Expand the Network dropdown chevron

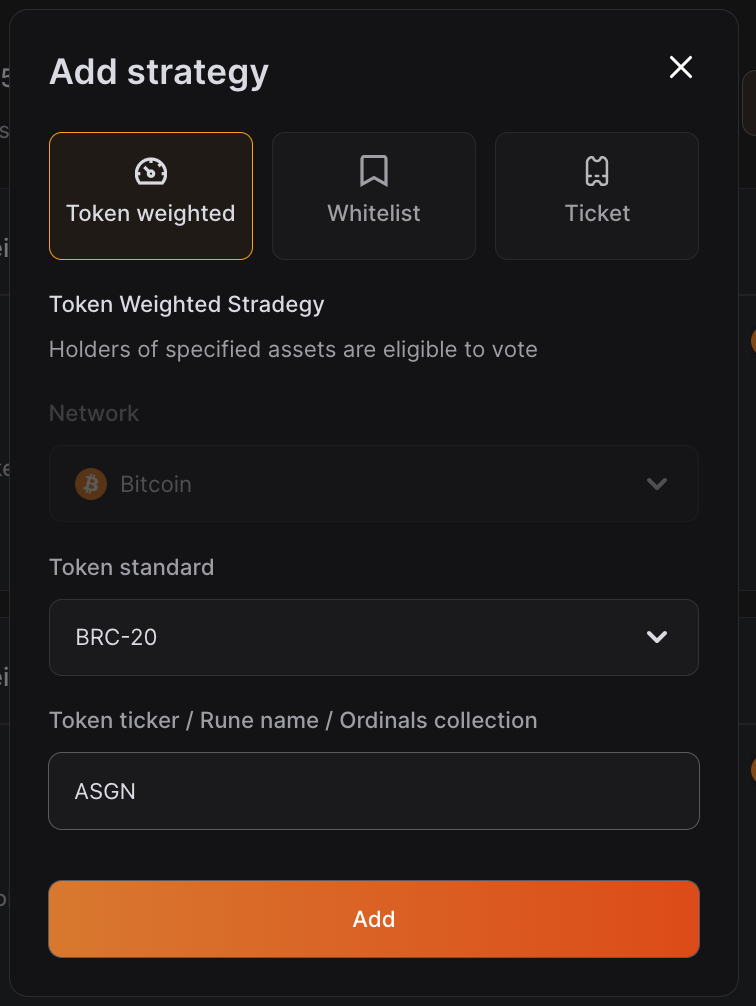657,484
